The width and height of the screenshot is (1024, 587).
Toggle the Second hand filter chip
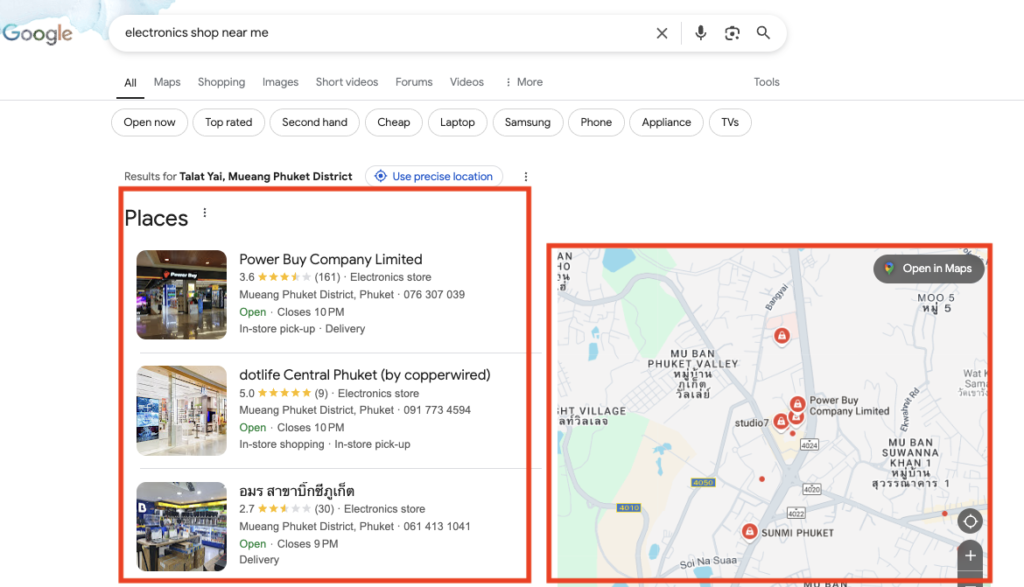pyautogui.click(x=315, y=122)
